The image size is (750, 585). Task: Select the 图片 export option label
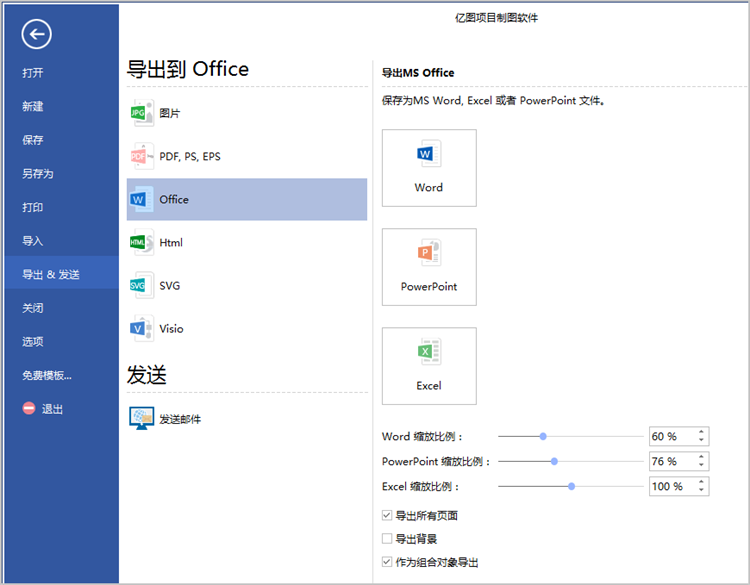pyautogui.click(x=170, y=113)
